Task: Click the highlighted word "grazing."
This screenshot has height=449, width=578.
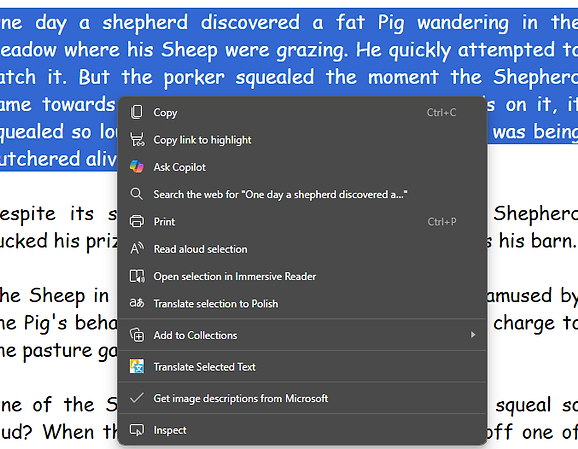Action: [312, 51]
